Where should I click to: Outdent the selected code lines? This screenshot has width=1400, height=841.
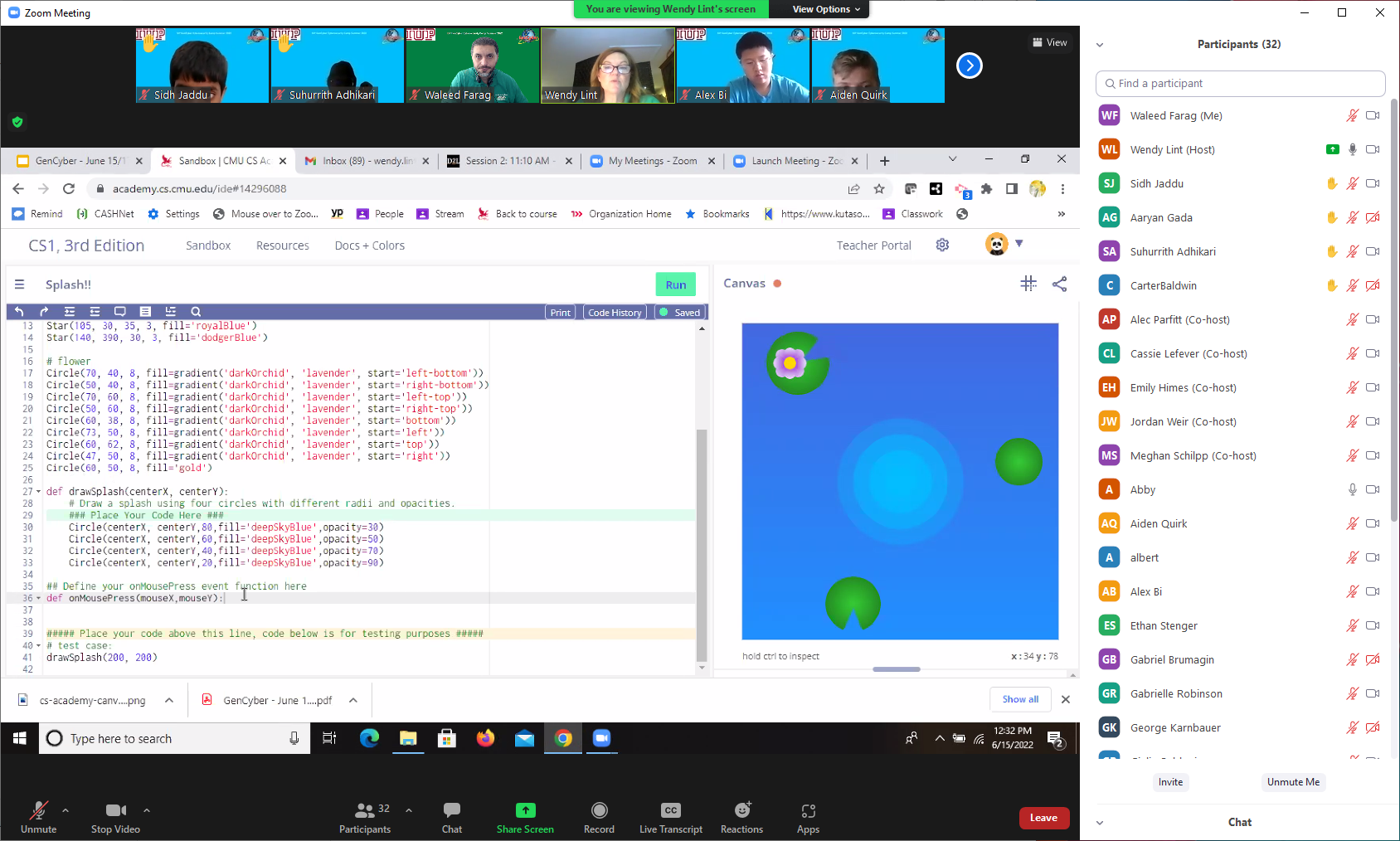click(x=95, y=312)
